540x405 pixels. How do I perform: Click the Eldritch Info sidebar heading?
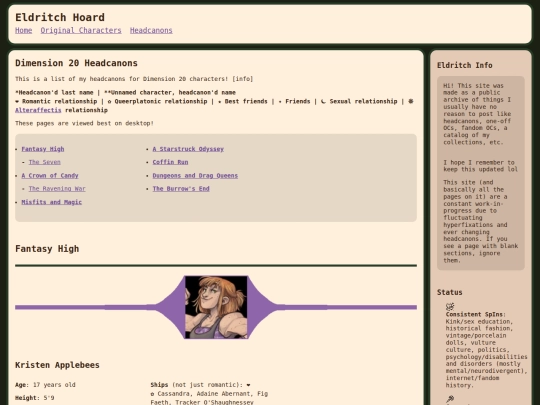pos(465,65)
